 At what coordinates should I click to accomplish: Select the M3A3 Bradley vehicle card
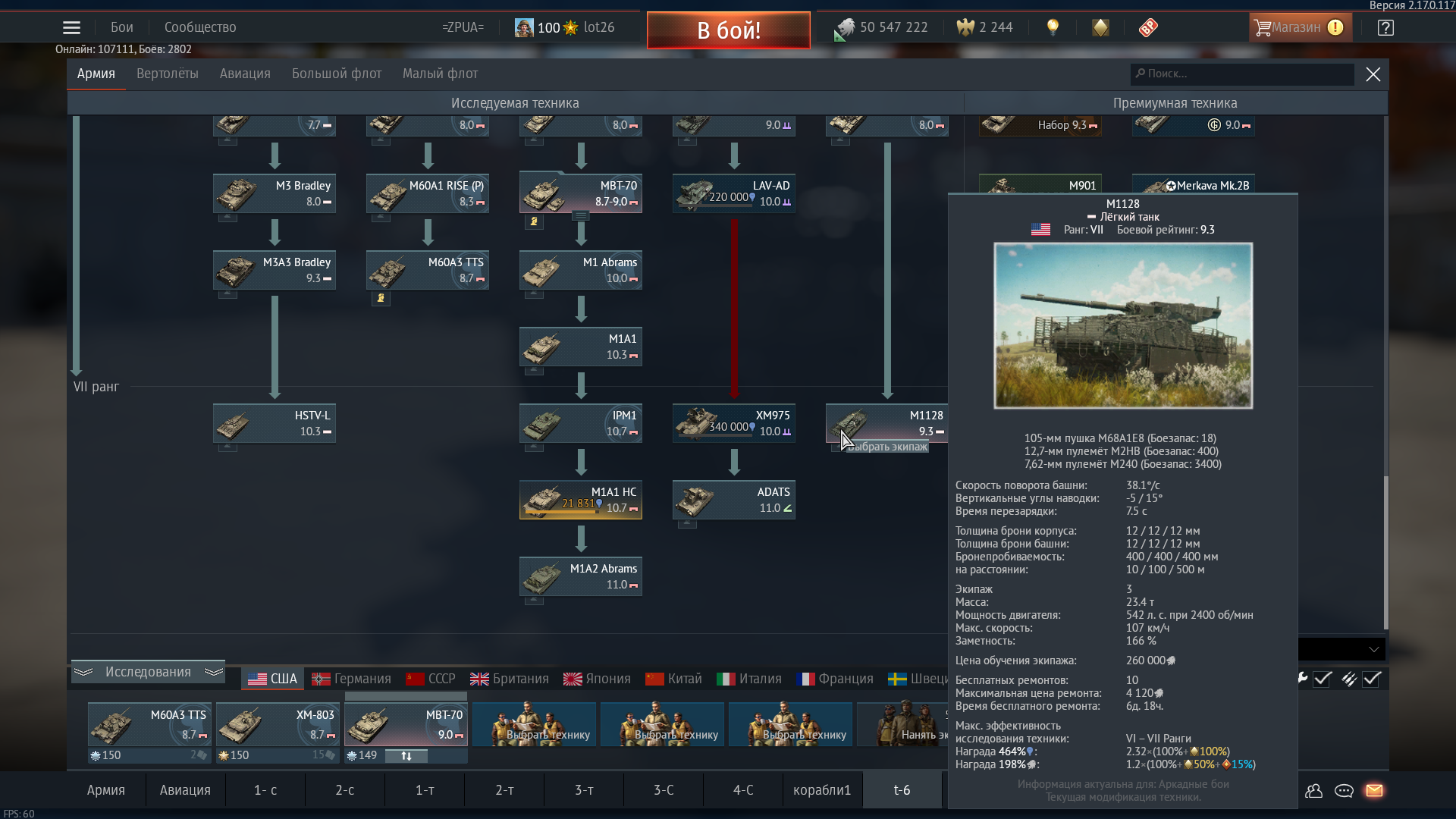pyautogui.click(x=275, y=270)
